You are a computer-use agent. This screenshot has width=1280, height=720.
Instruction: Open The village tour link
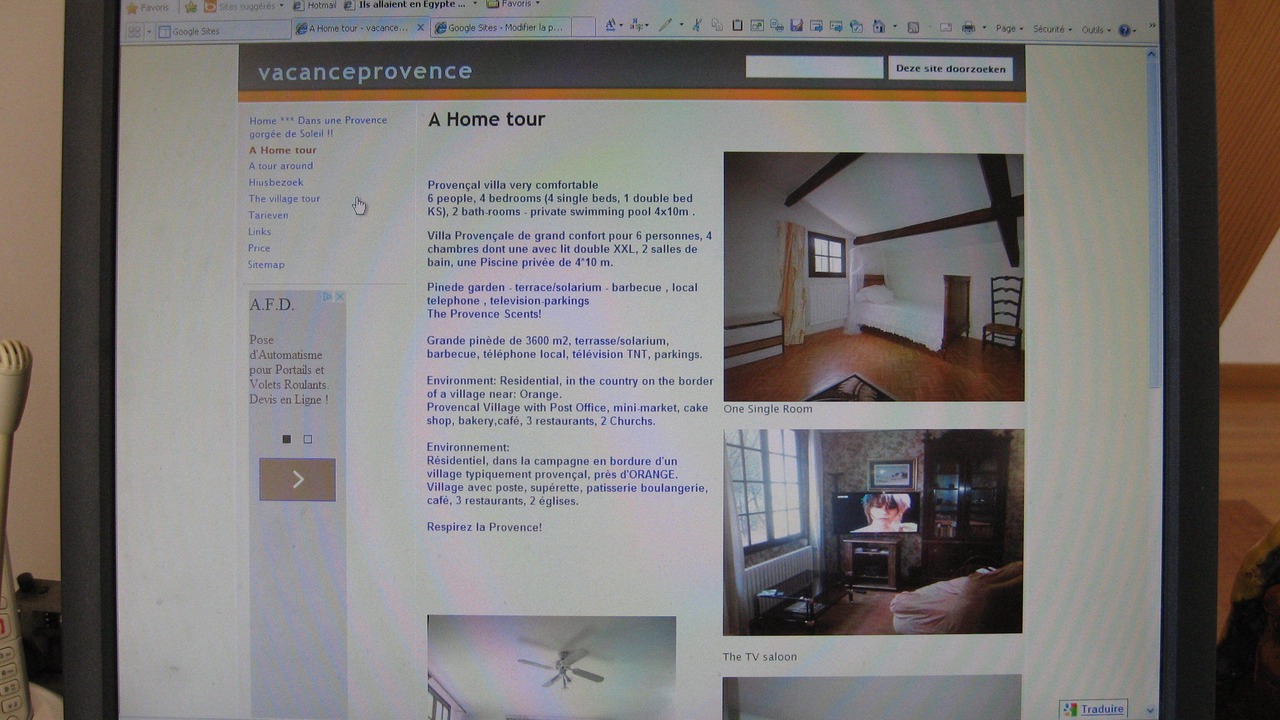click(x=284, y=198)
